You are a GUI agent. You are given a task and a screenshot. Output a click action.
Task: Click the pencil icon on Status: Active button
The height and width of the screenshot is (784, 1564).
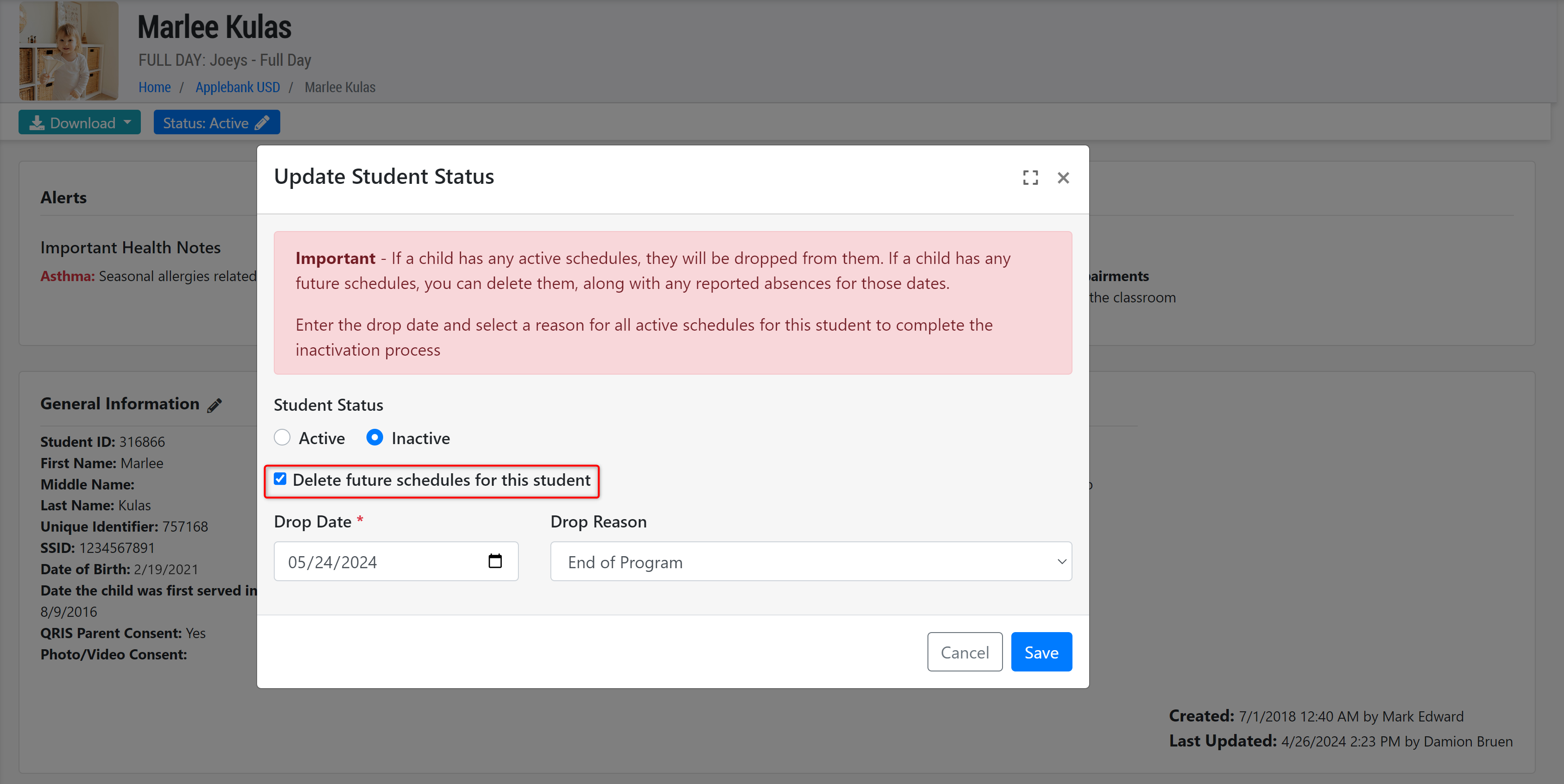[x=262, y=123]
